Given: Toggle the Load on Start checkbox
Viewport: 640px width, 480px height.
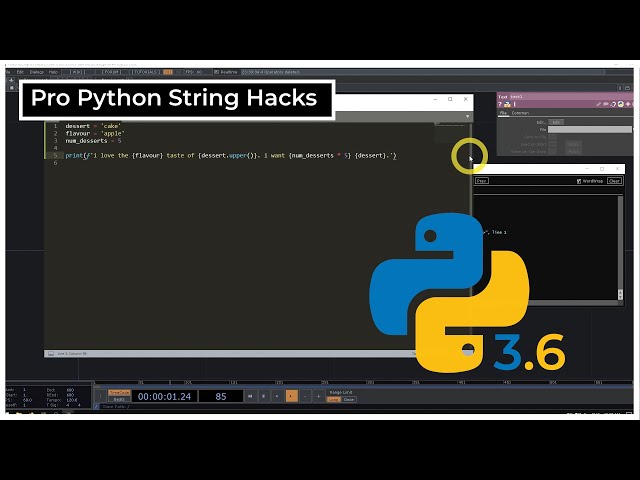Looking at the screenshot, I should point(552,144).
